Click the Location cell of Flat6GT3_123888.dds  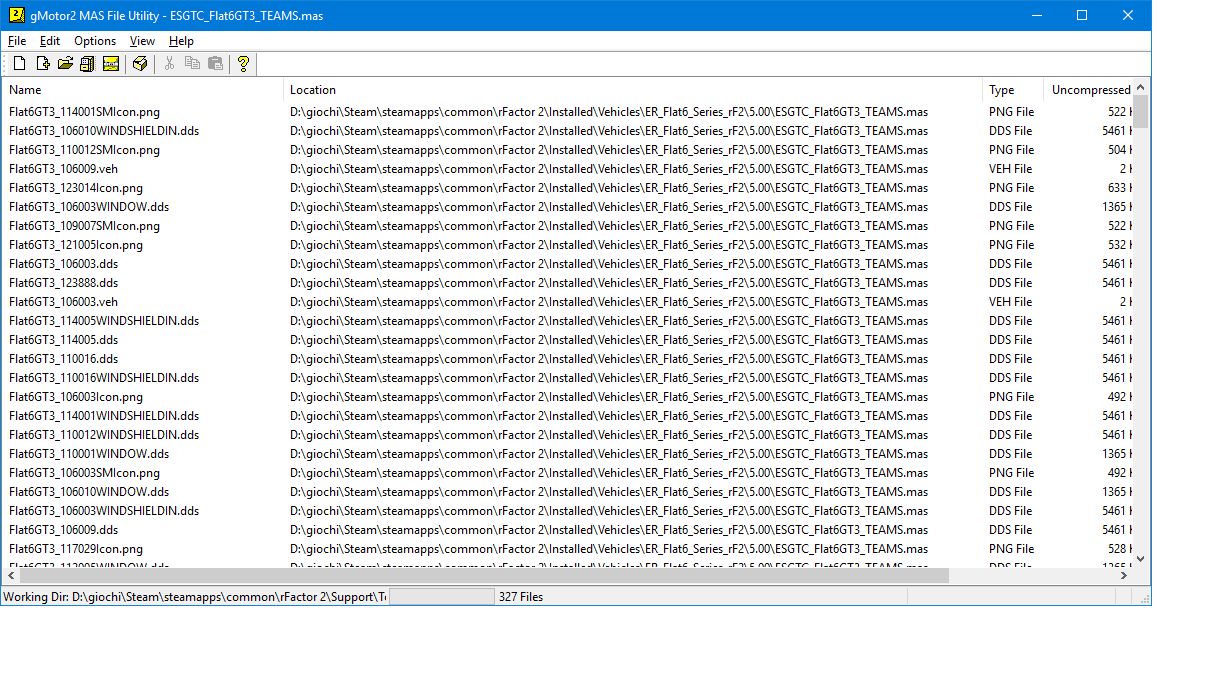coord(609,283)
